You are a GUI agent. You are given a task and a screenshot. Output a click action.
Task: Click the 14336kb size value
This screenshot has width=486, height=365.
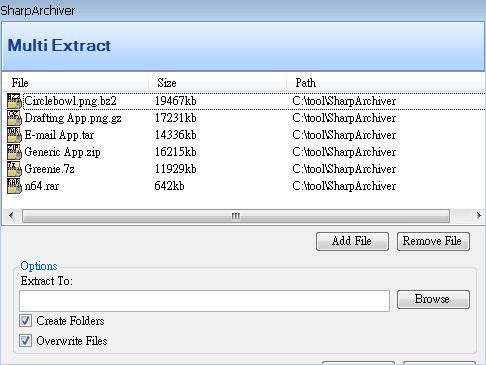[175, 135]
